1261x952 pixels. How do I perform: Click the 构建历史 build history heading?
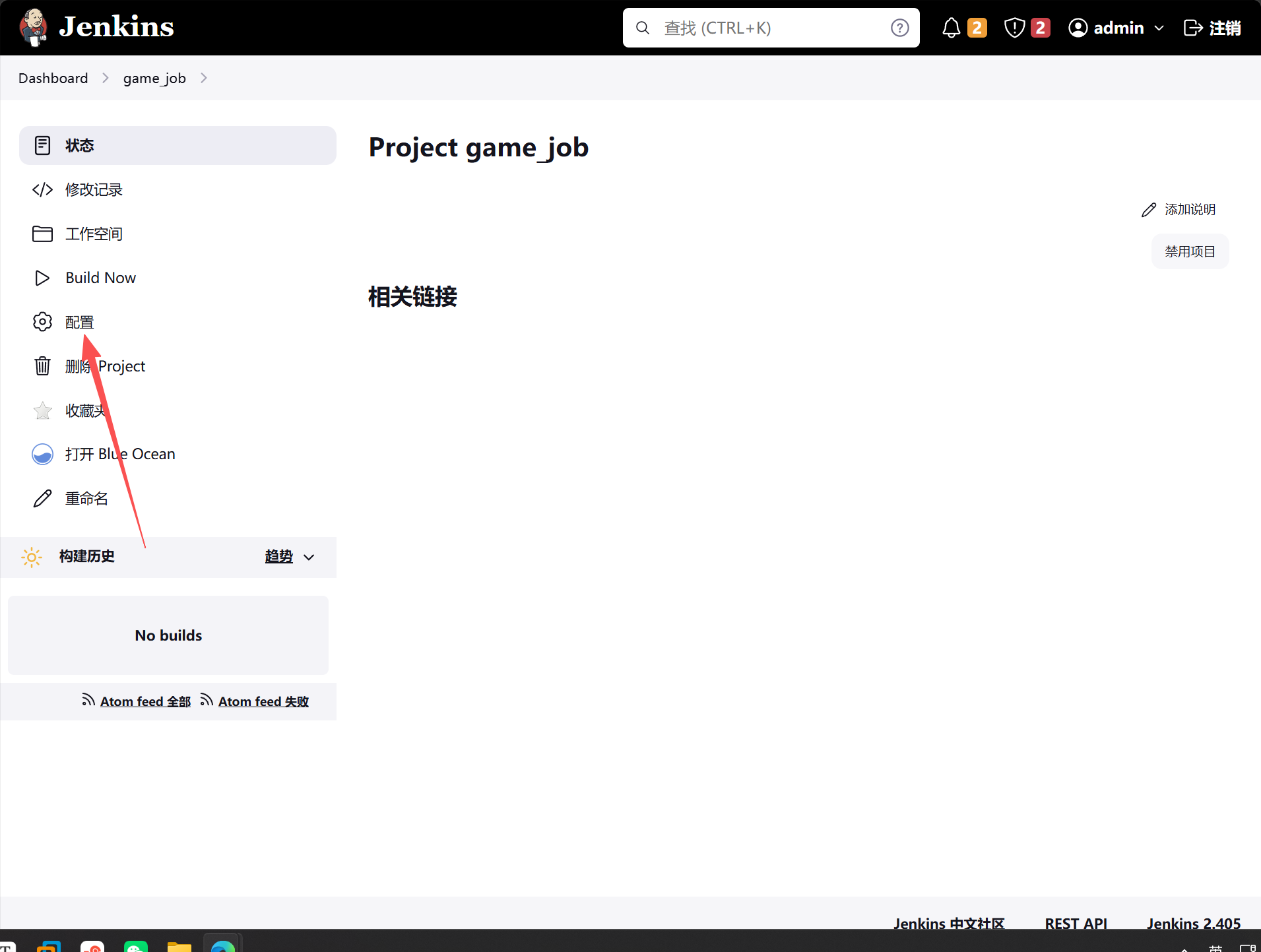point(86,556)
